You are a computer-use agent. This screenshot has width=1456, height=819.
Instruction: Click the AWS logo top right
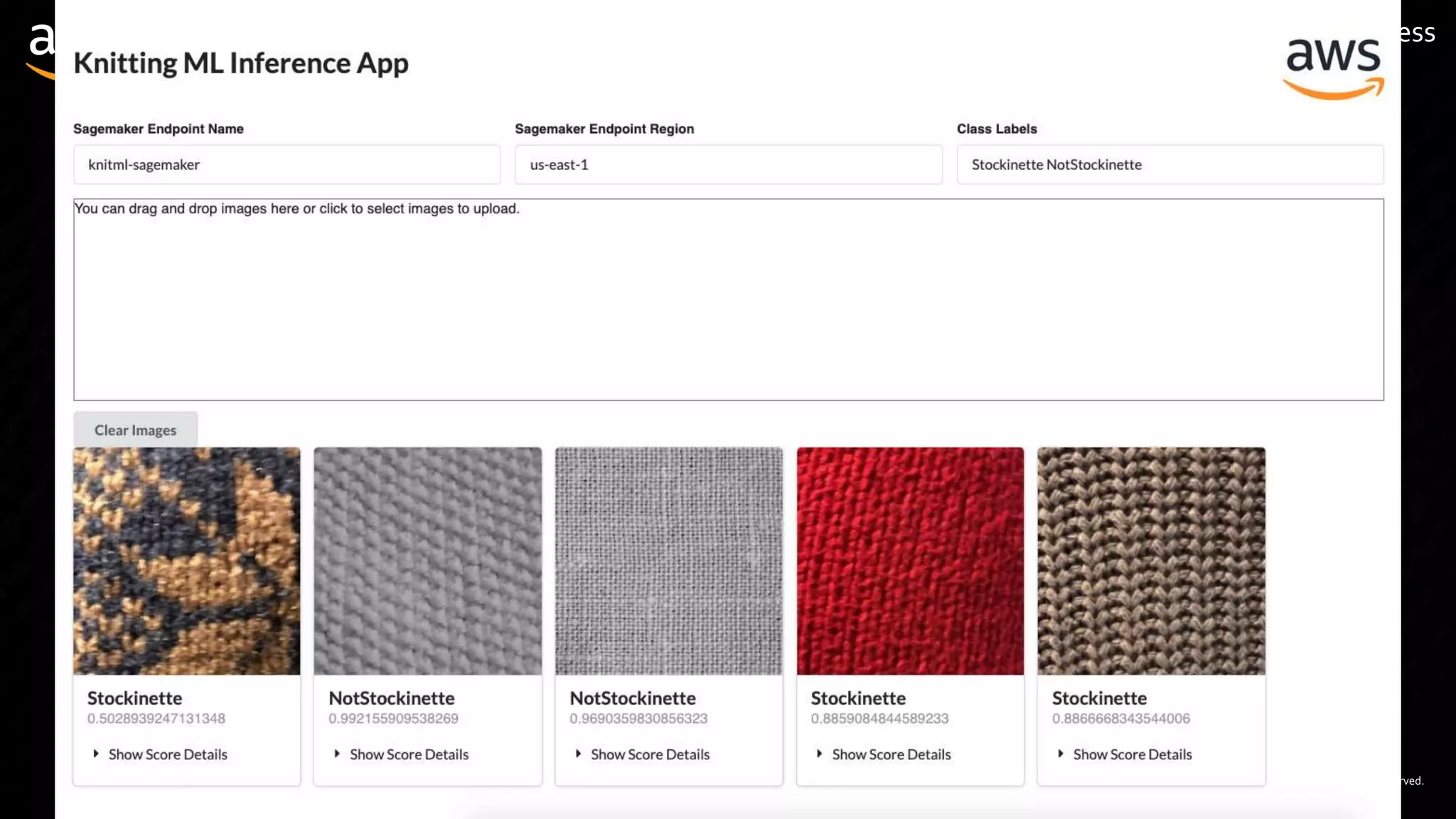point(1333,68)
